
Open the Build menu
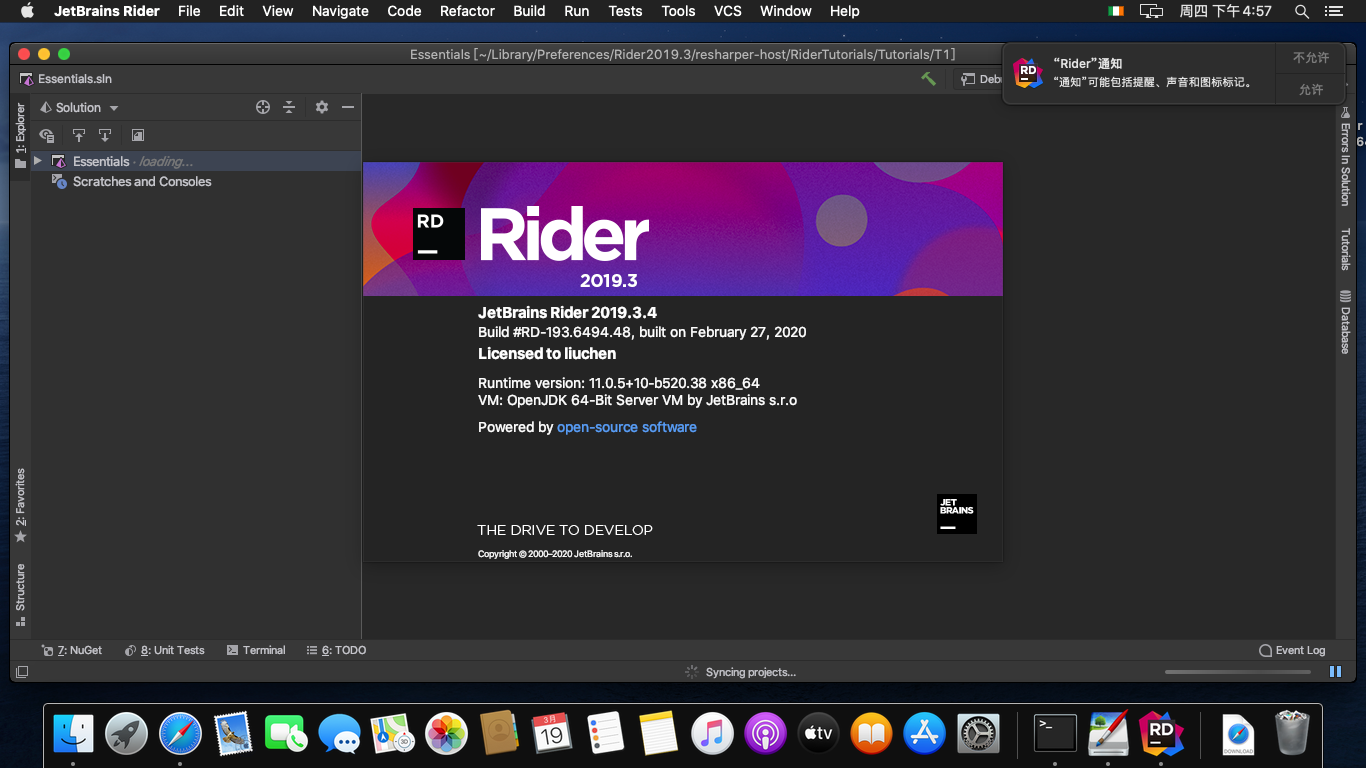click(x=529, y=11)
